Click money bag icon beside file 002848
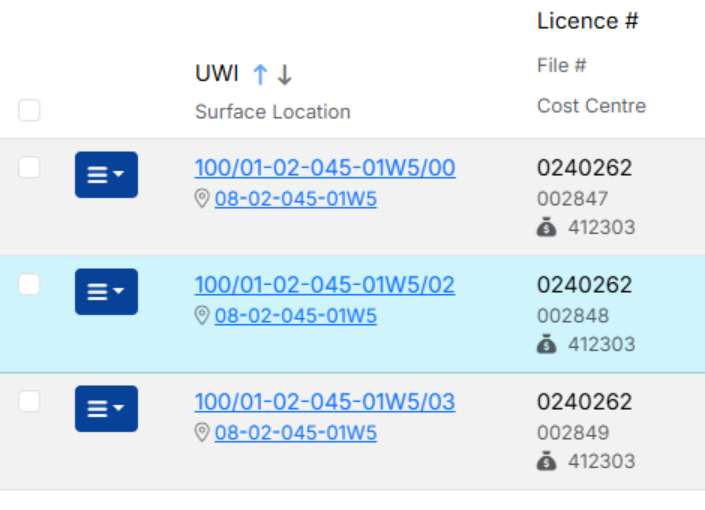The height and width of the screenshot is (510, 705). 546,345
